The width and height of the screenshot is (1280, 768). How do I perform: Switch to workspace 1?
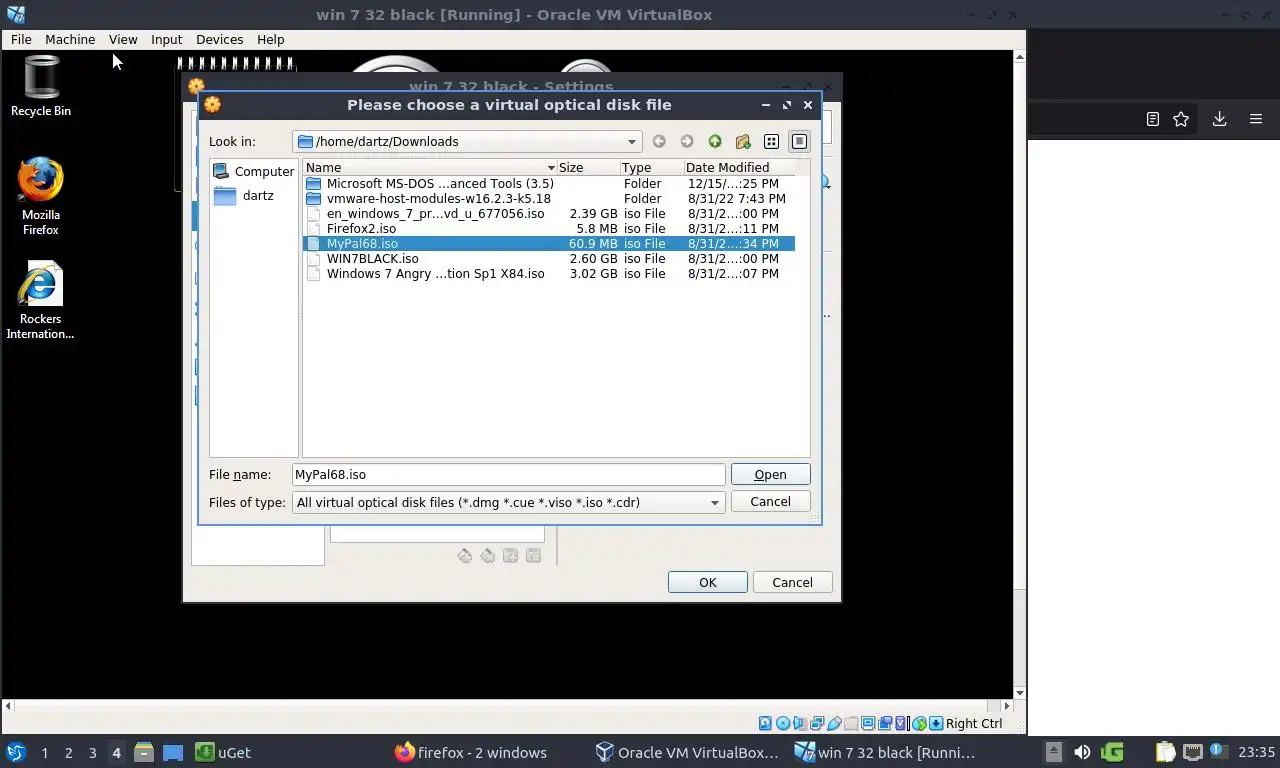44,753
